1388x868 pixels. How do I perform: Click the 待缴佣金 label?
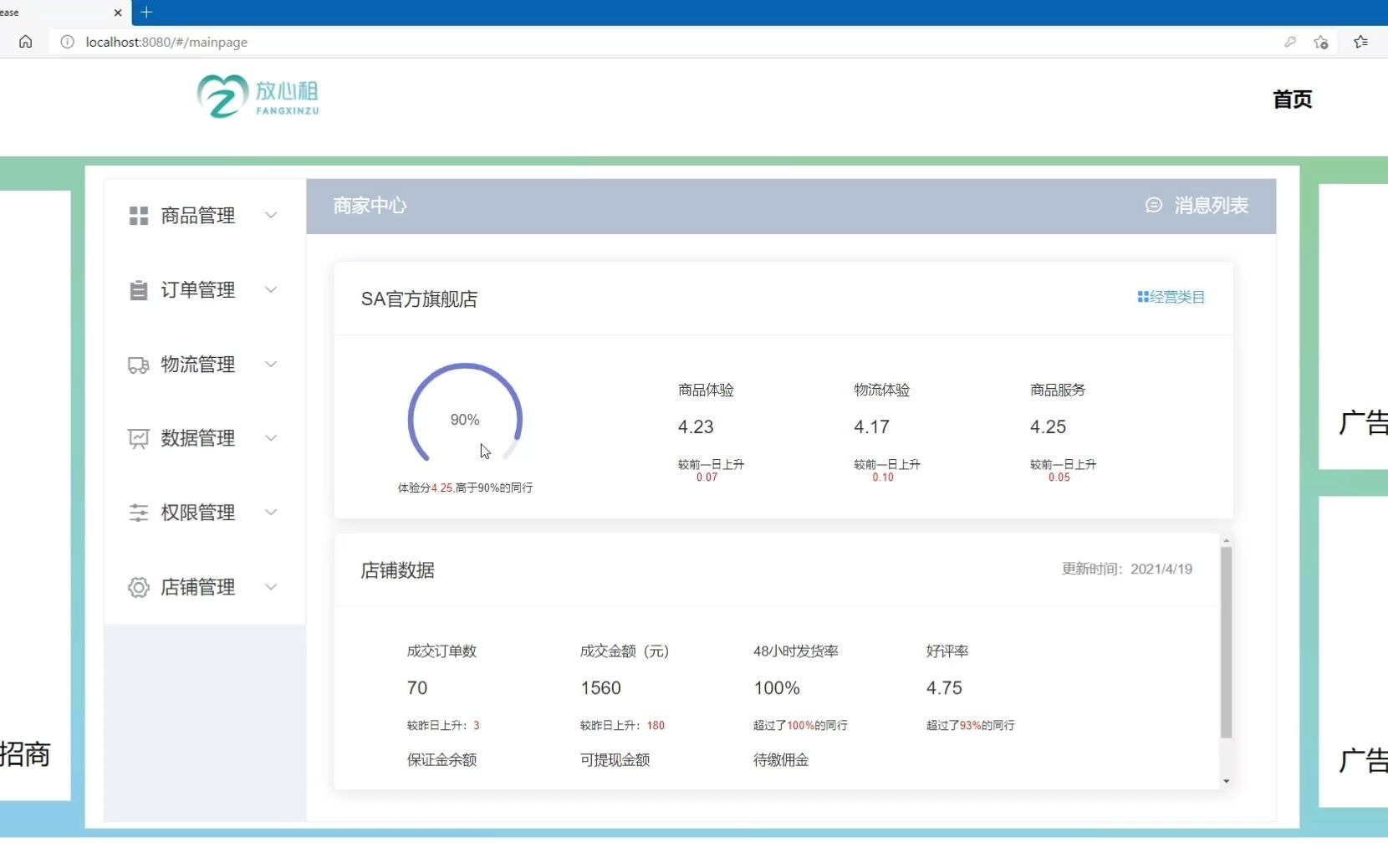tap(781, 760)
